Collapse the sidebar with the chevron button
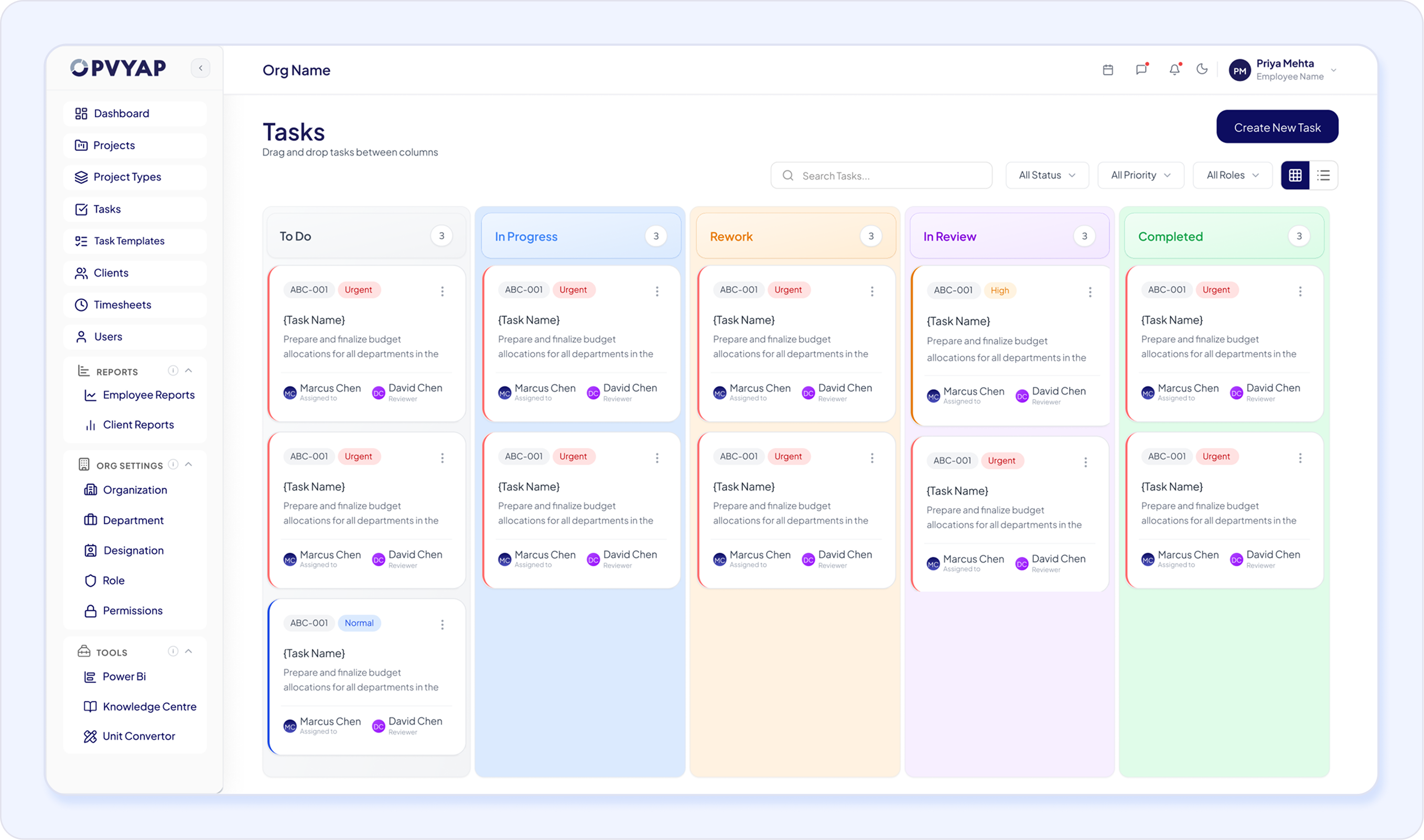The image size is (1424, 840). (200, 68)
